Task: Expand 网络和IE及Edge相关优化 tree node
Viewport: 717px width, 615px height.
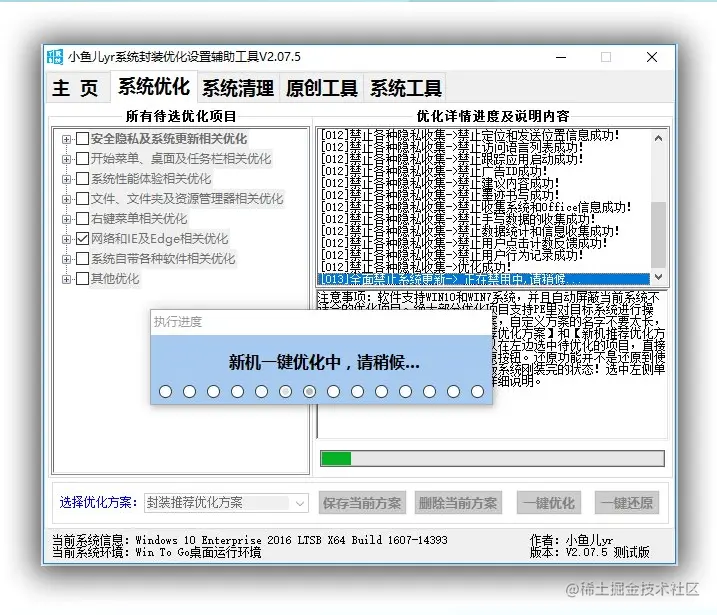Action: [x=66, y=239]
